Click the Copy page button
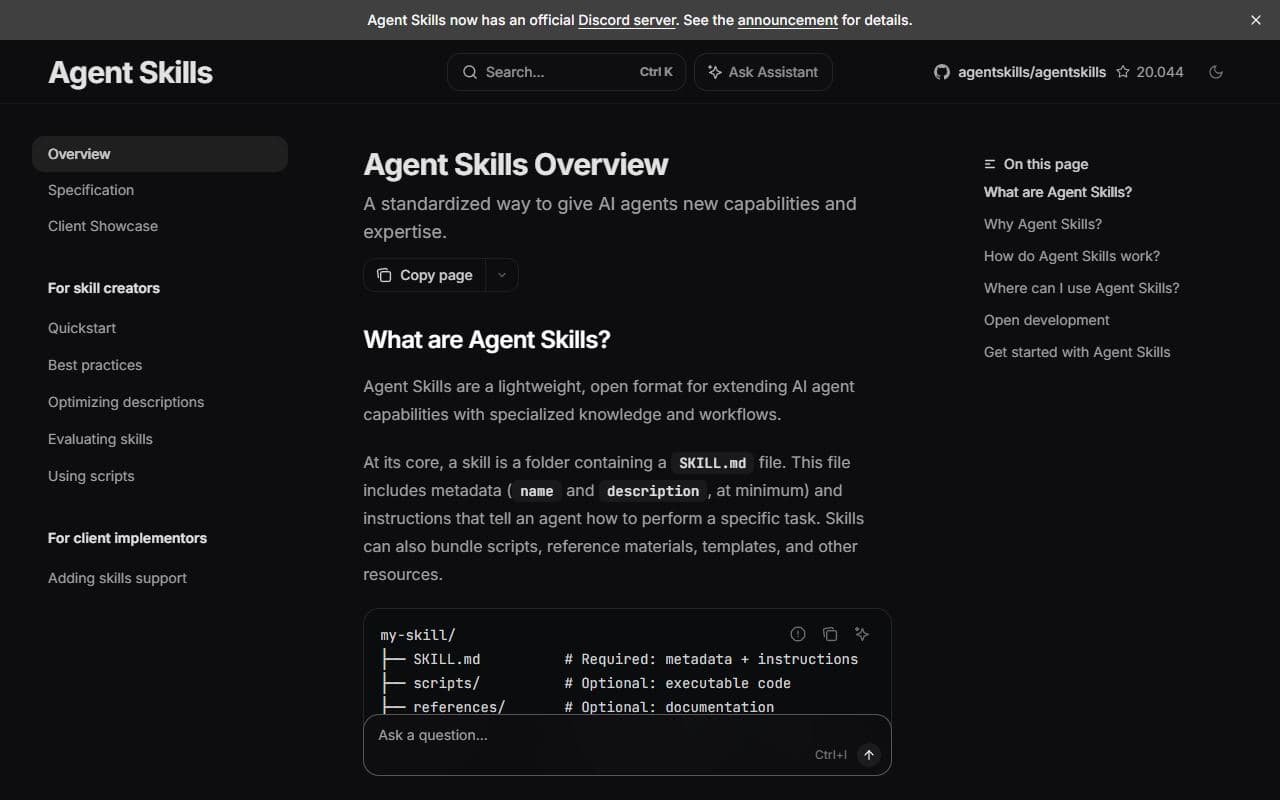 [x=425, y=275]
